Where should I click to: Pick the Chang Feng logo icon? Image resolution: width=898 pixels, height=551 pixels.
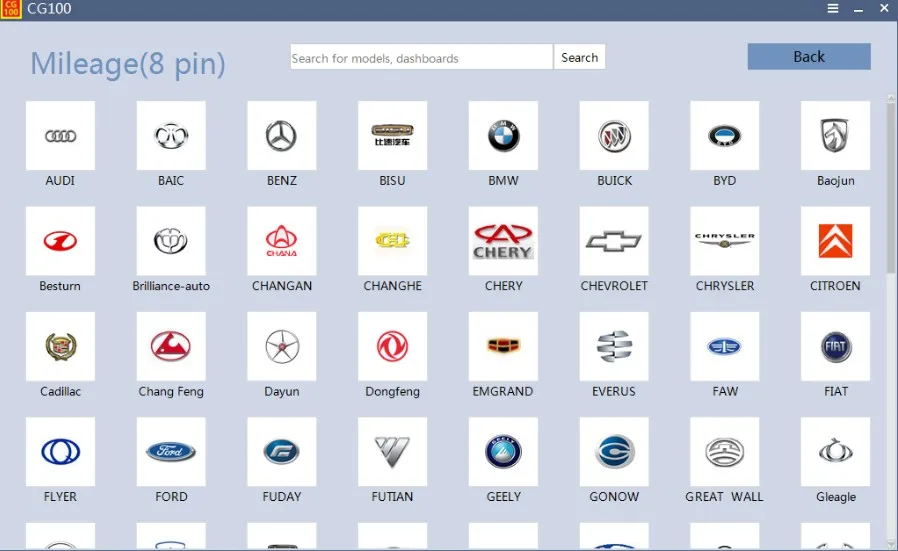click(x=171, y=346)
